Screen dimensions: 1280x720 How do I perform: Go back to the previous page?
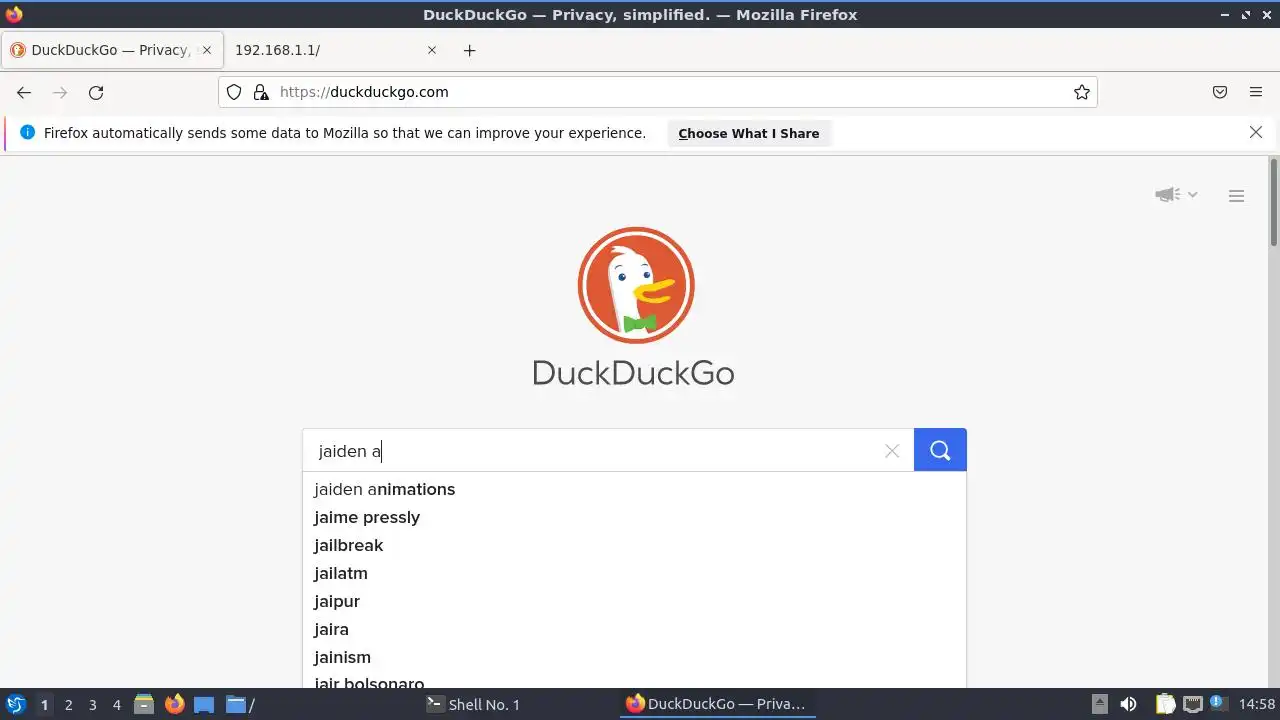pos(24,92)
